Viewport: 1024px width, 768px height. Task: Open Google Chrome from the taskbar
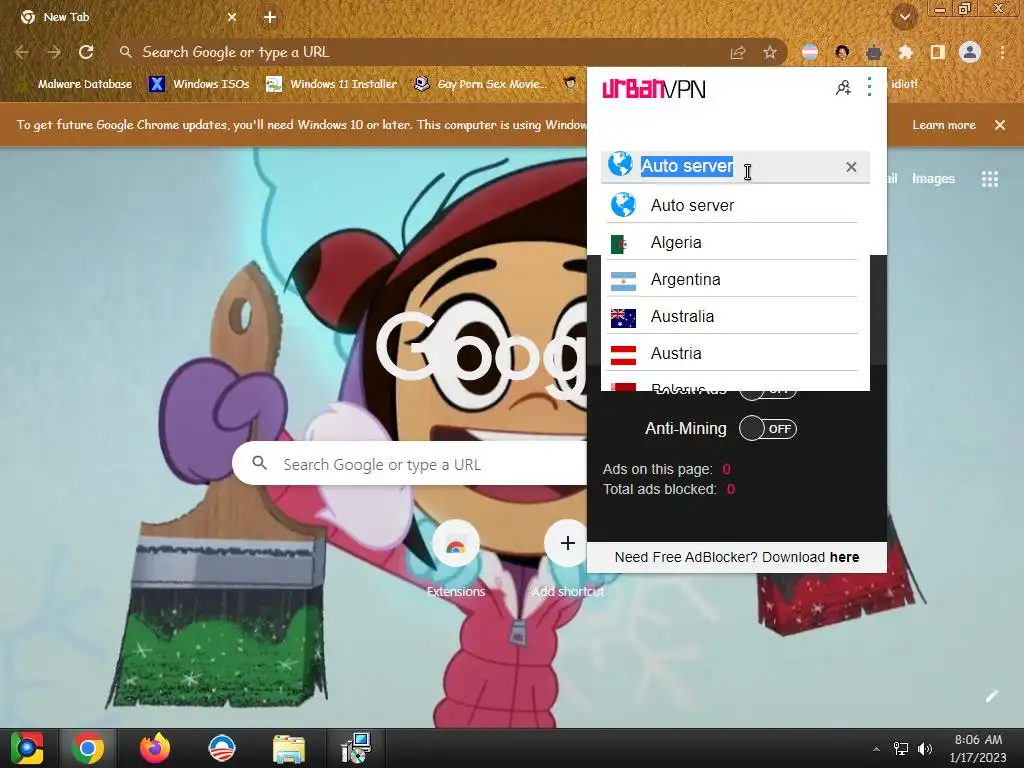pos(88,748)
